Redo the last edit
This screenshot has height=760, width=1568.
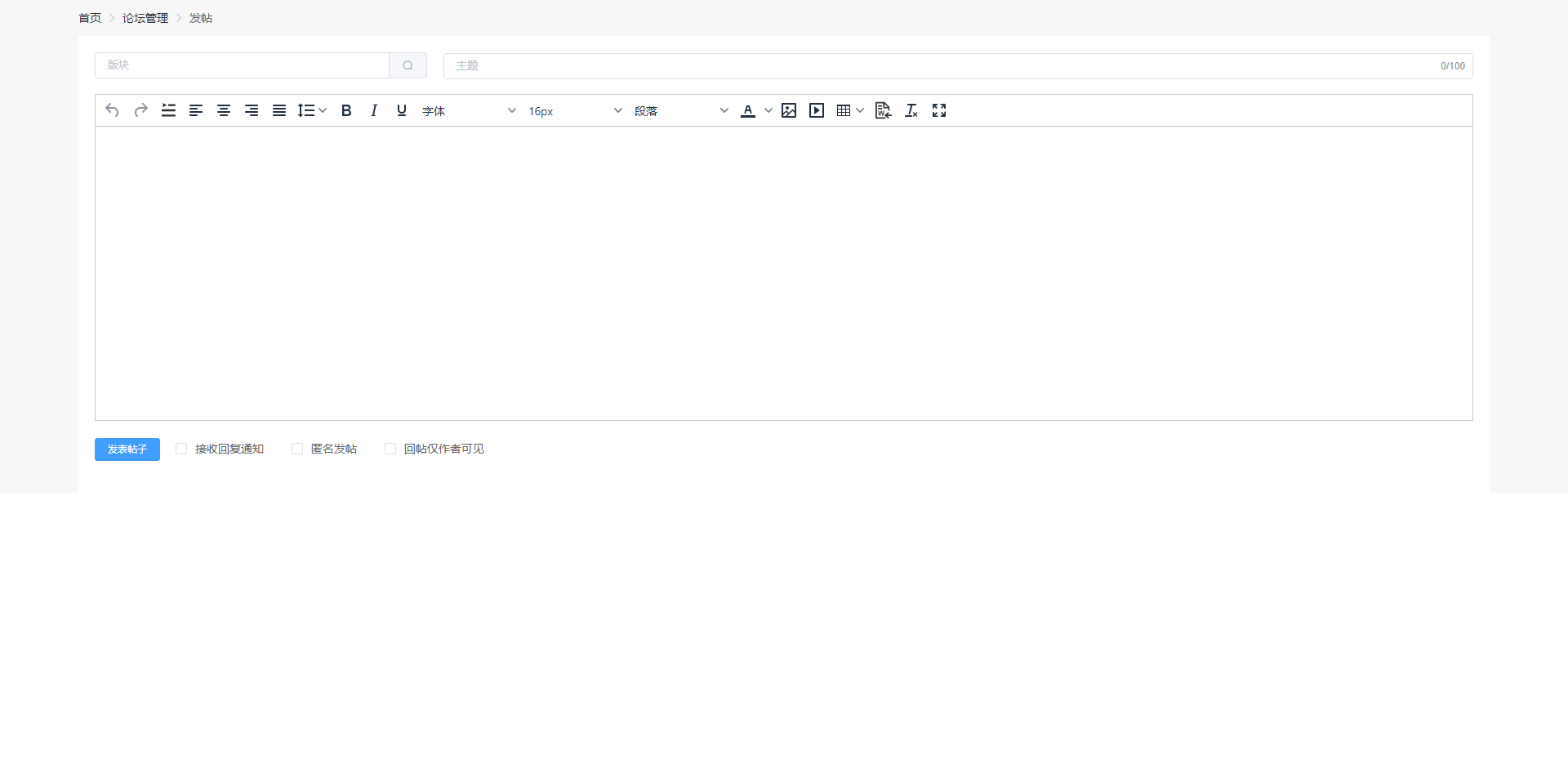140,110
